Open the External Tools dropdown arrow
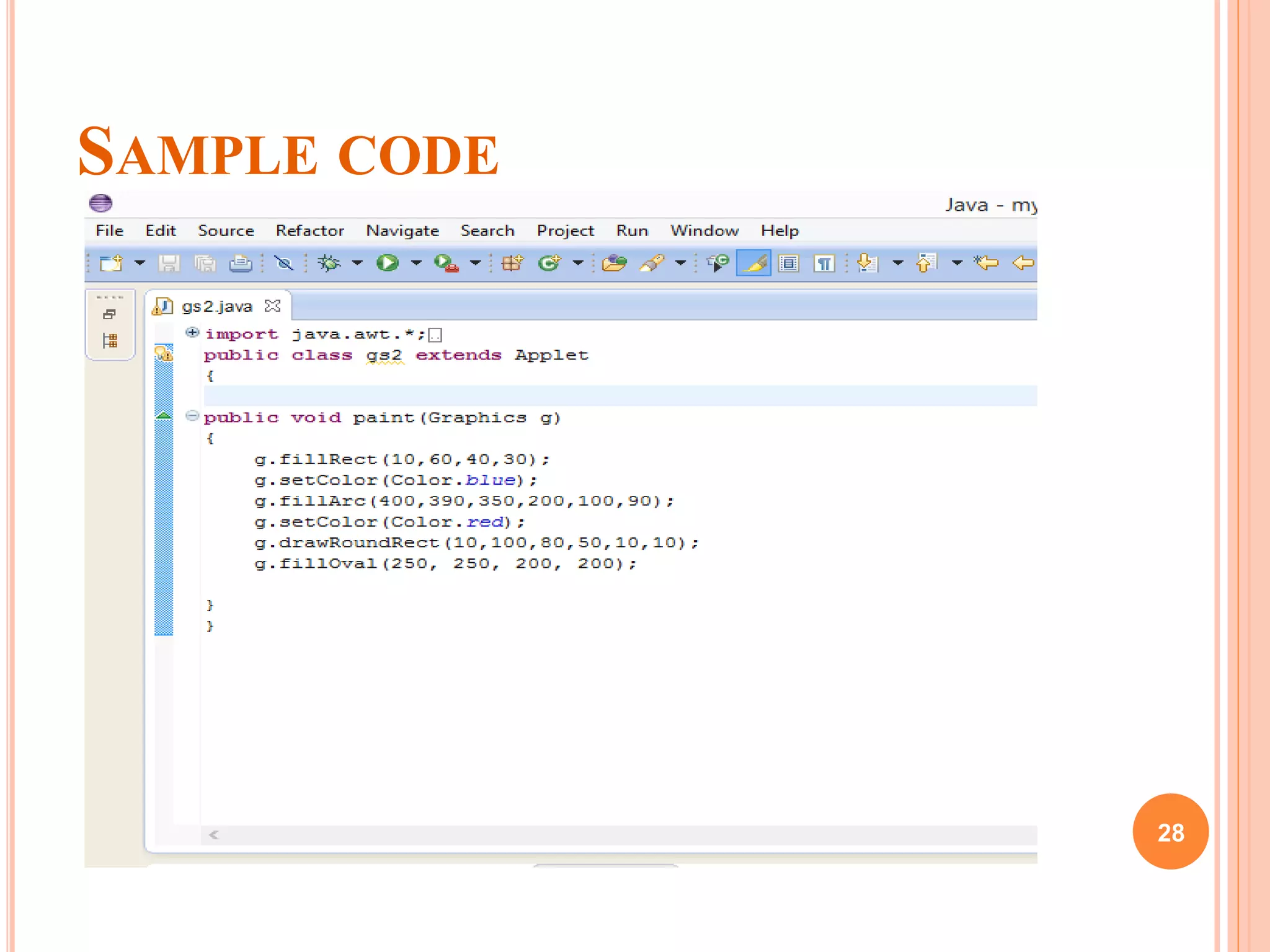The width and height of the screenshot is (1270, 952). pos(476,263)
